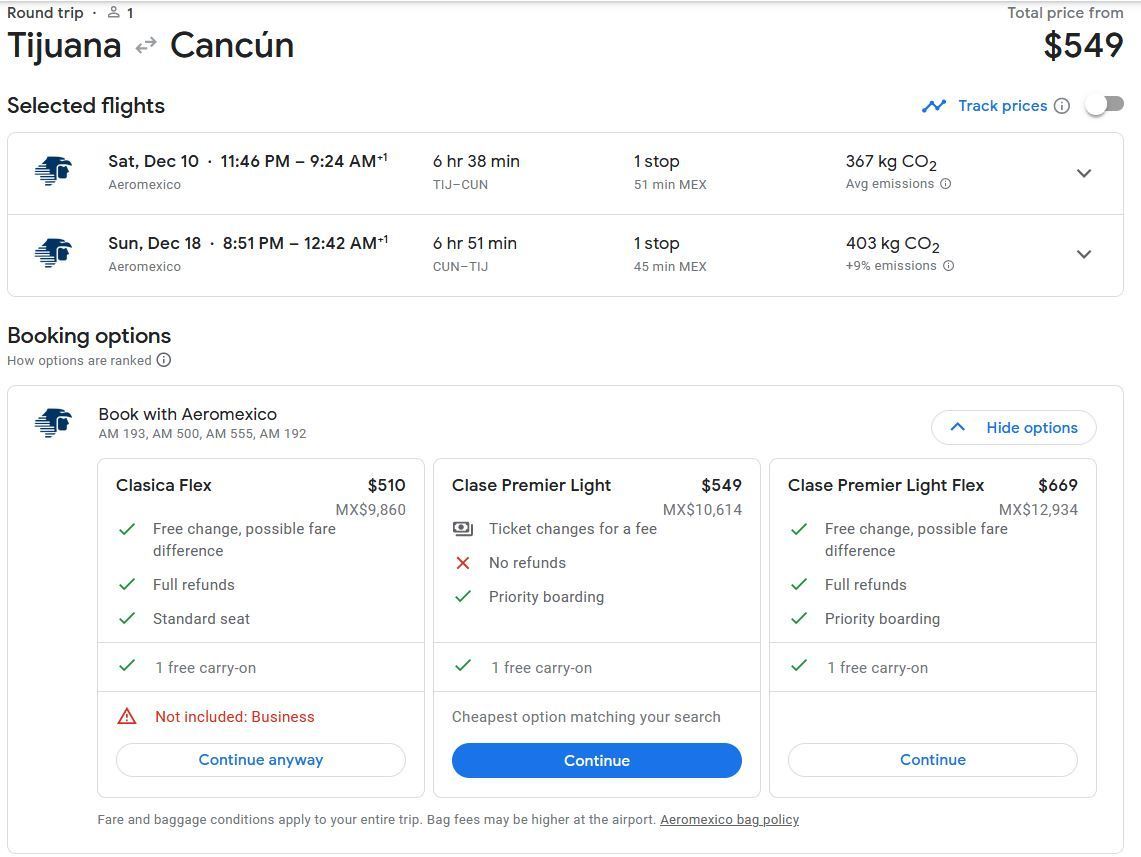
Task: Open the Aeromexico bag policy link
Action: click(729, 820)
